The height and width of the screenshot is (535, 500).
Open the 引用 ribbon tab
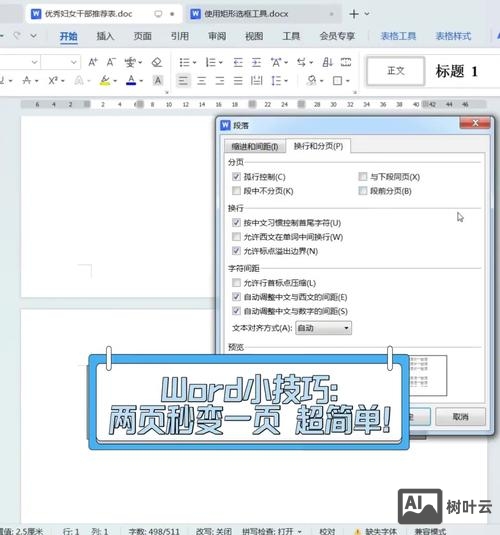pos(180,36)
